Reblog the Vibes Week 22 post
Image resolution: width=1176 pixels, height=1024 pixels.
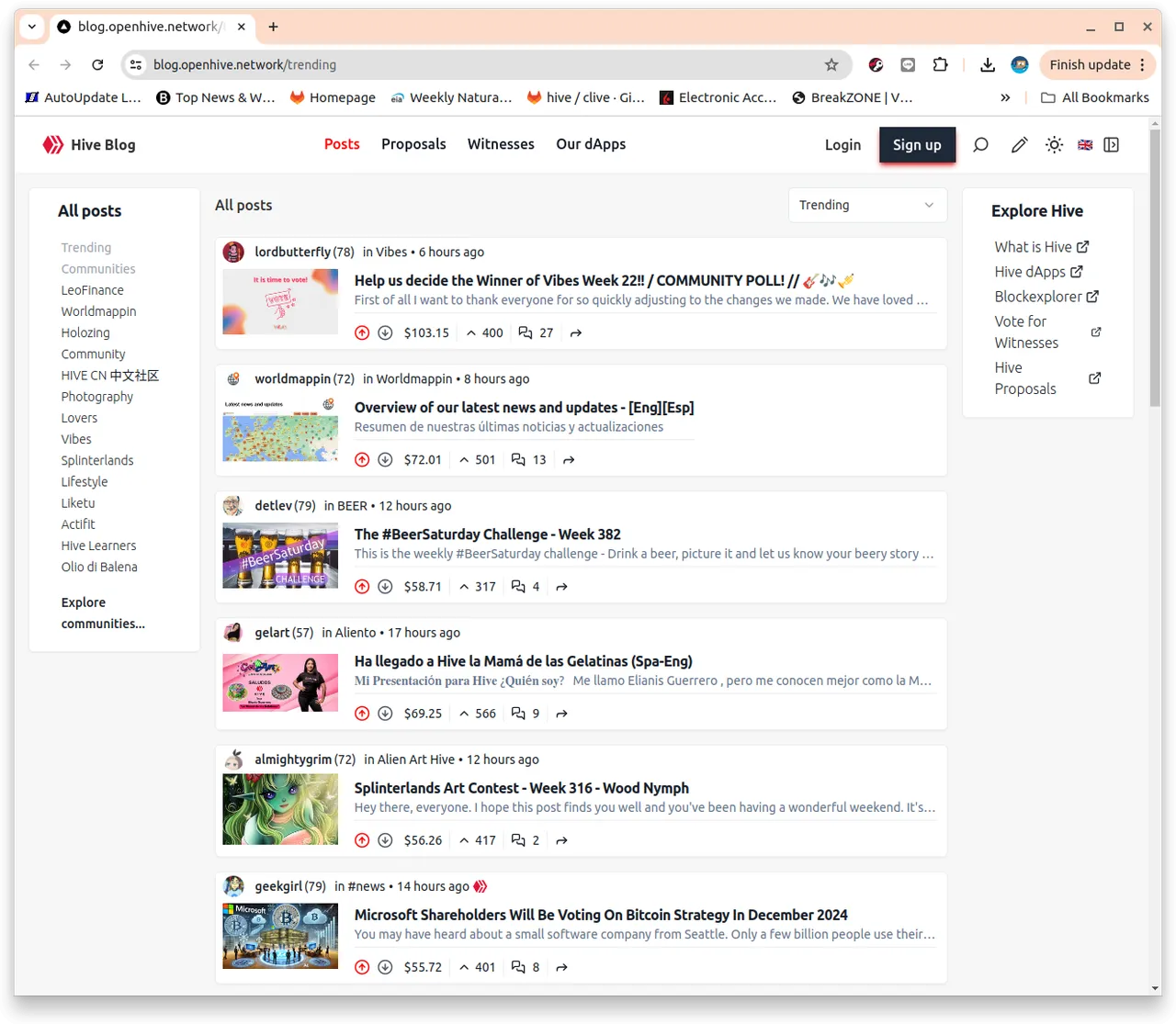point(576,333)
